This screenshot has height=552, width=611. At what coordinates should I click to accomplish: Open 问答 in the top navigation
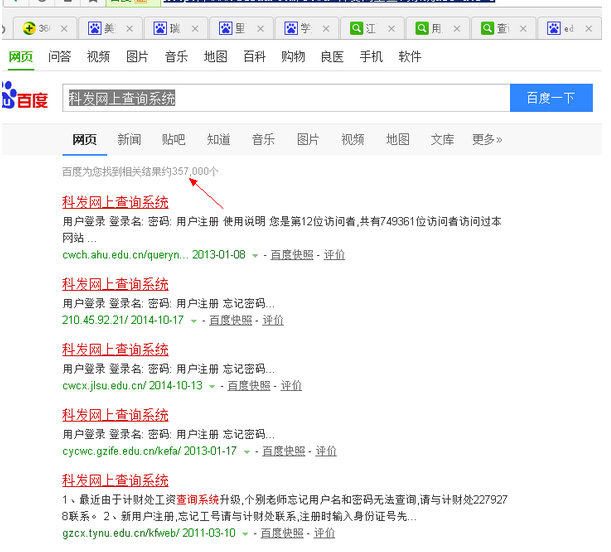tap(60, 57)
